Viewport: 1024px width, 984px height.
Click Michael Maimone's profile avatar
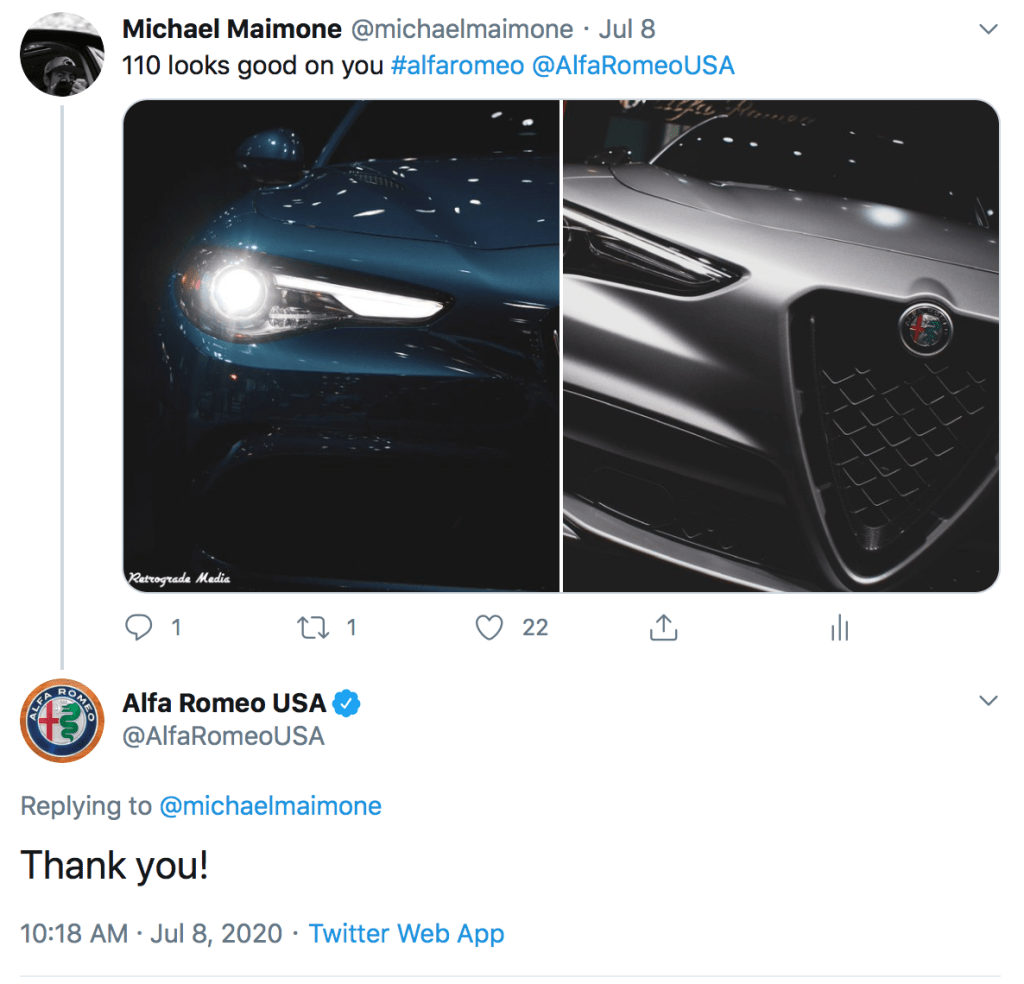62,54
